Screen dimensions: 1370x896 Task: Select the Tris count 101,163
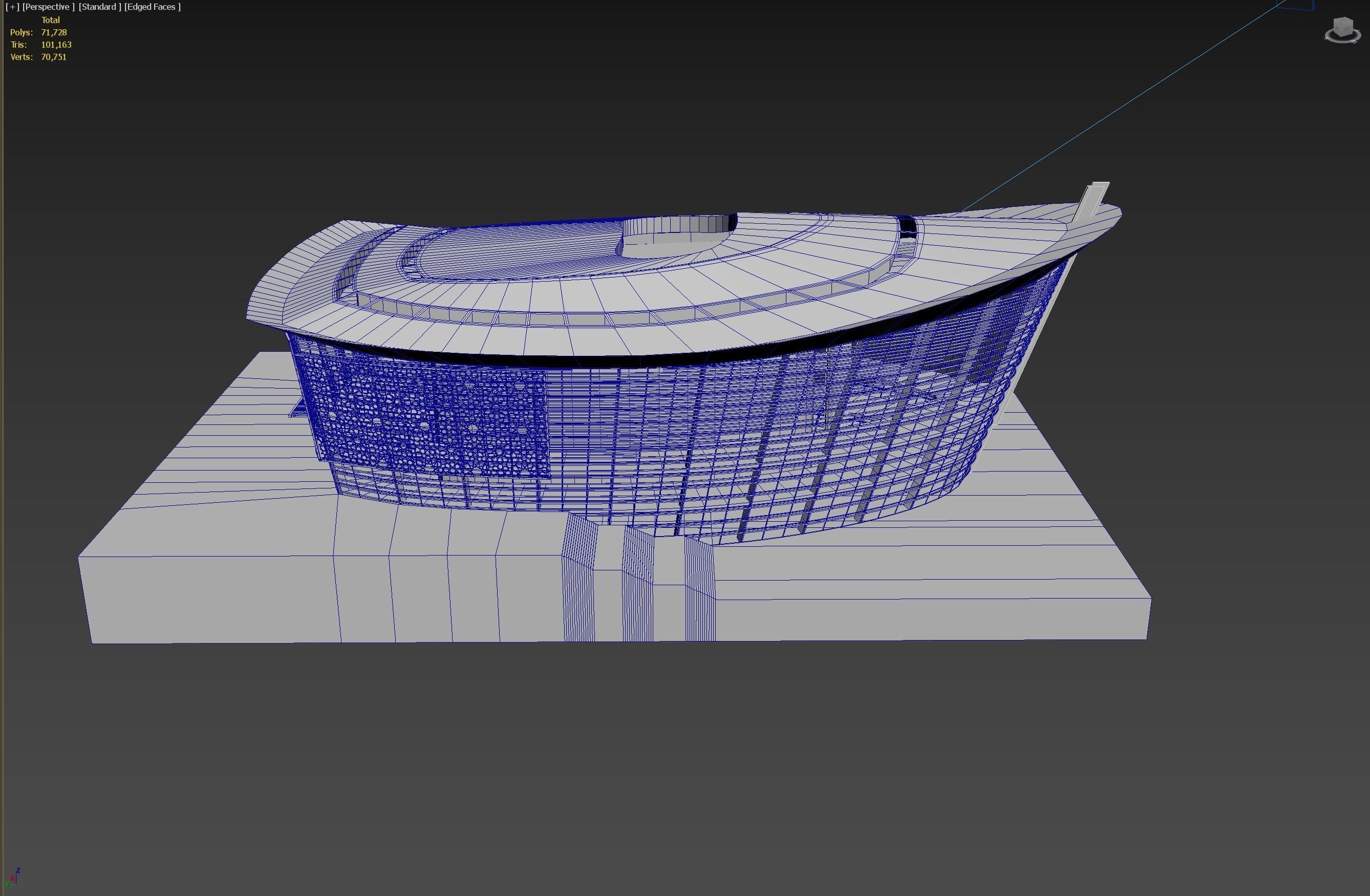(x=56, y=45)
